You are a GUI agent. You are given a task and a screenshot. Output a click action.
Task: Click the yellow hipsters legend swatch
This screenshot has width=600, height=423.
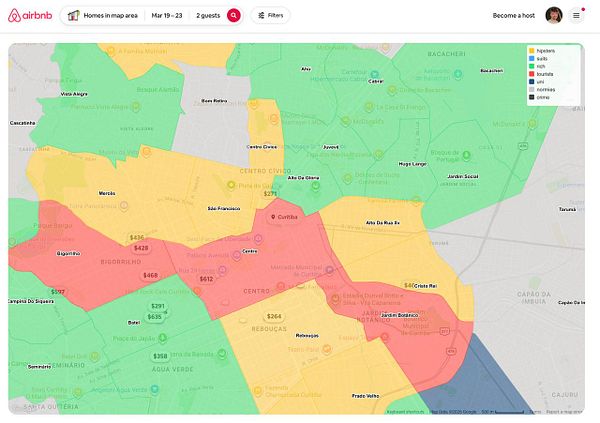[532, 51]
